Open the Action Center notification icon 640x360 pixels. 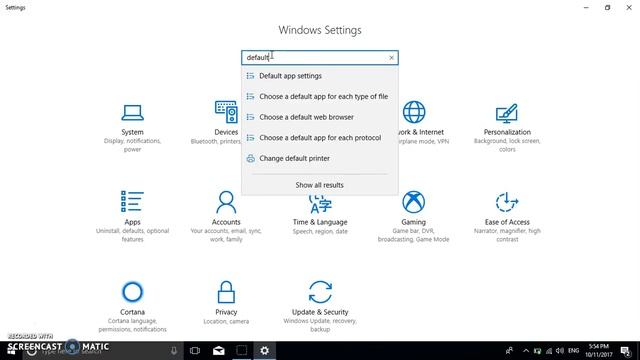(x=625, y=351)
